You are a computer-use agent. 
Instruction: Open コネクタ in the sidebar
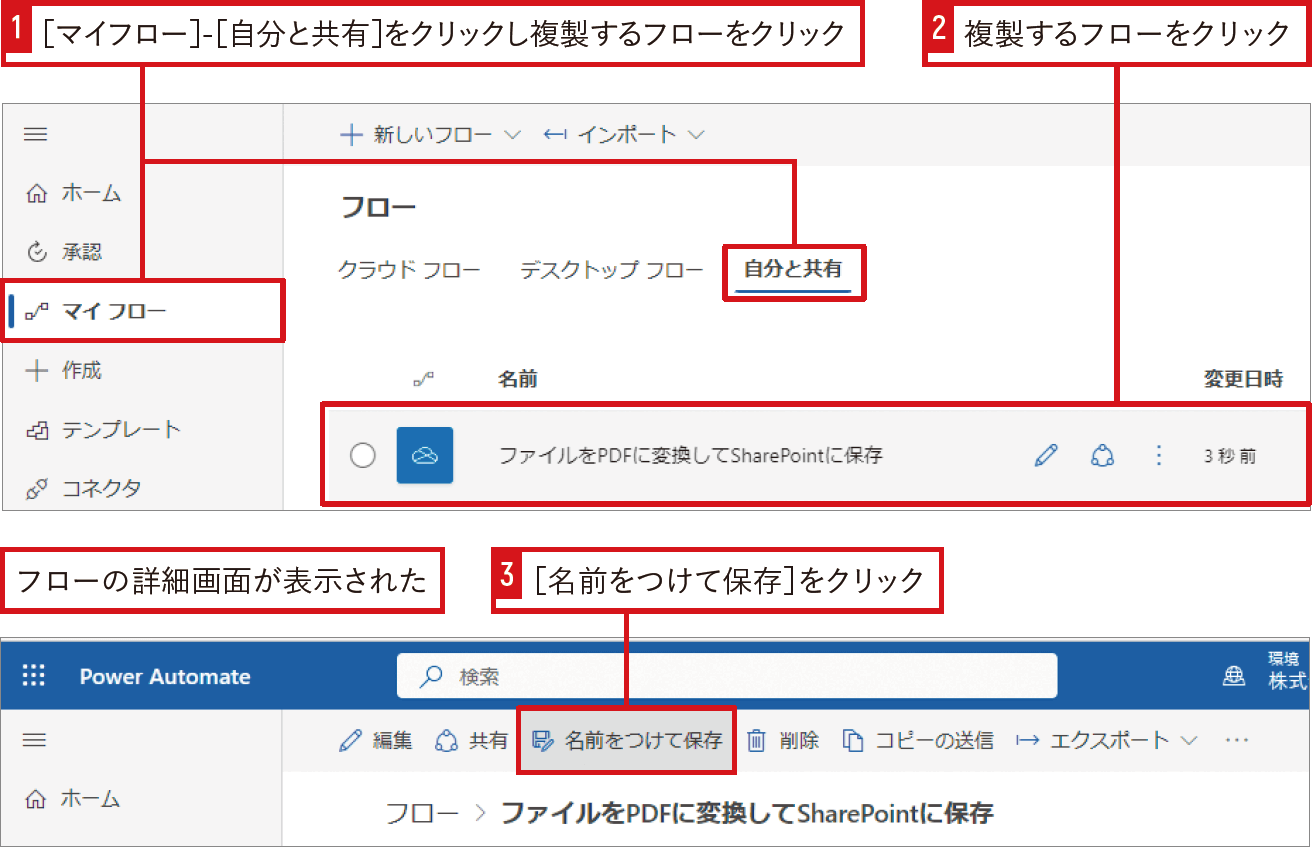(85, 489)
